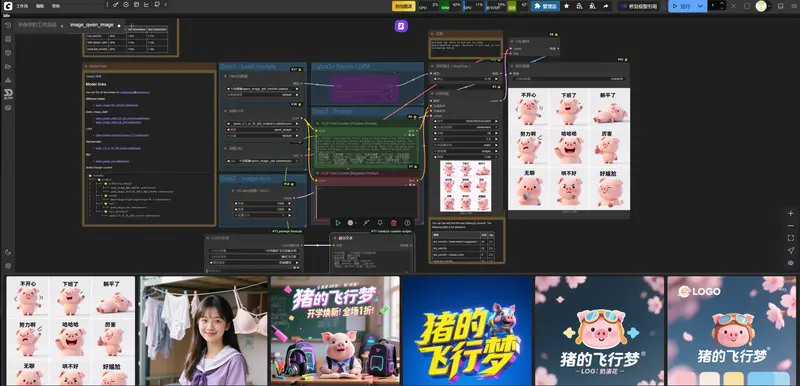Click the navigation arrow icon at right edge
Screen dimensions: 800x386
pyautogui.click(x=791, y=250)
